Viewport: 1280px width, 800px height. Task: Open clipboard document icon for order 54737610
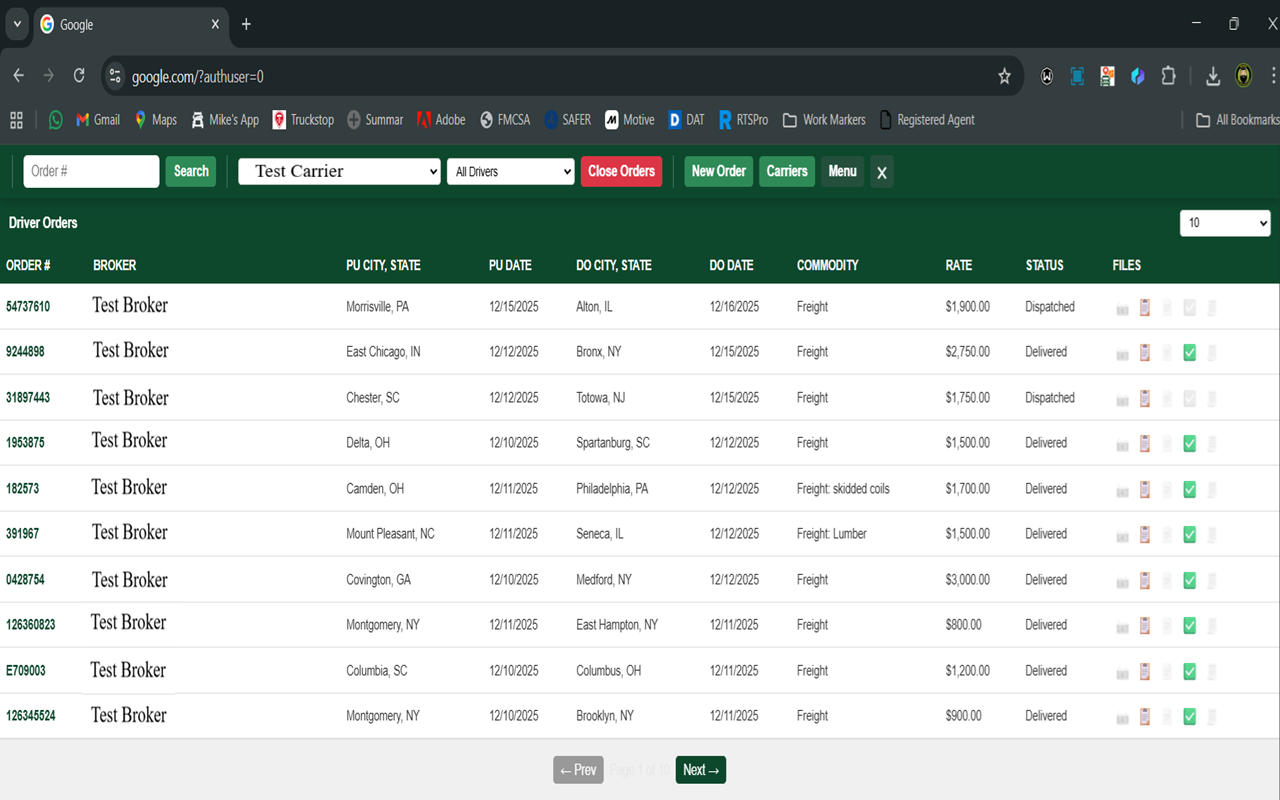pos(1145,307)
